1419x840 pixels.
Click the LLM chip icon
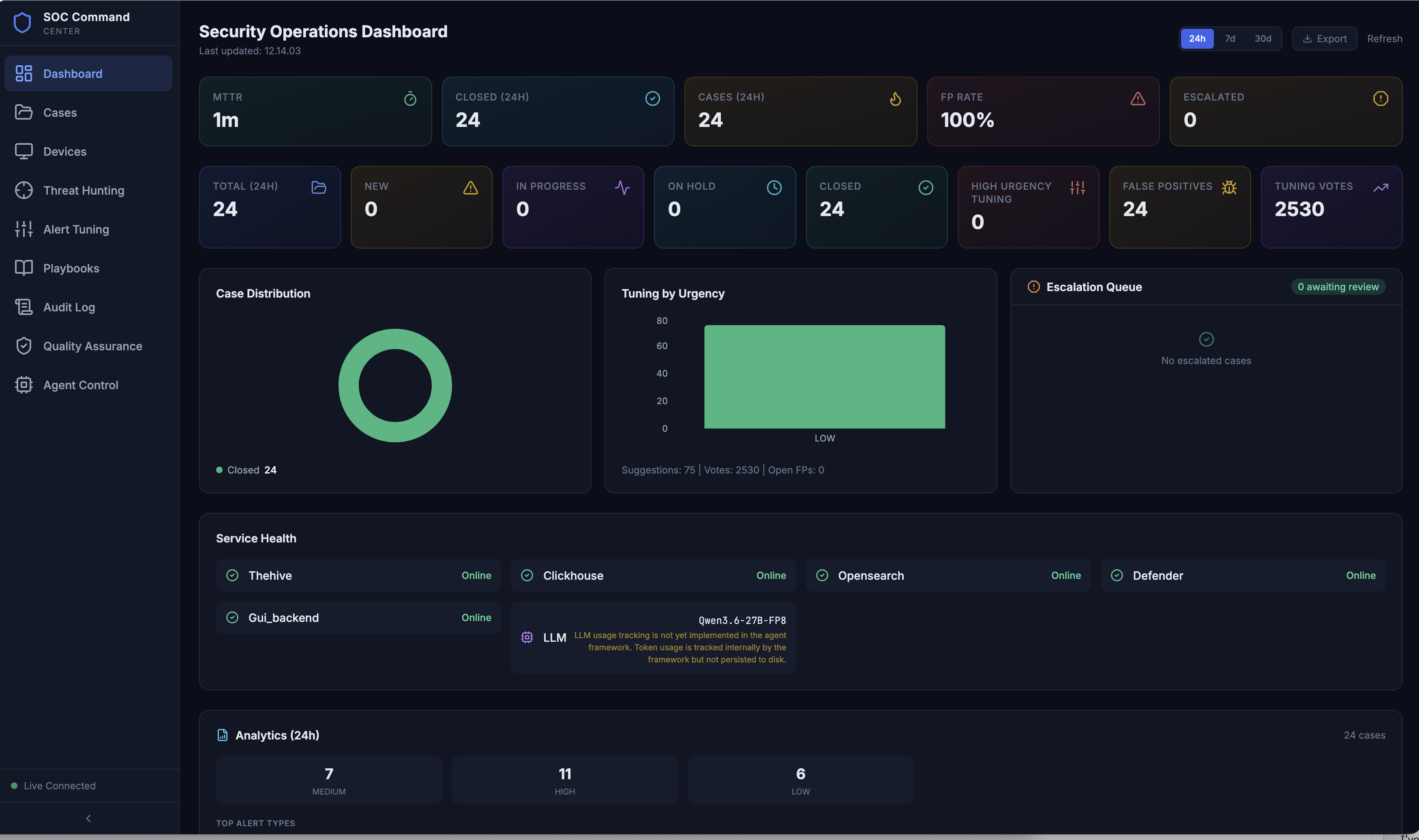click(527, 637)
